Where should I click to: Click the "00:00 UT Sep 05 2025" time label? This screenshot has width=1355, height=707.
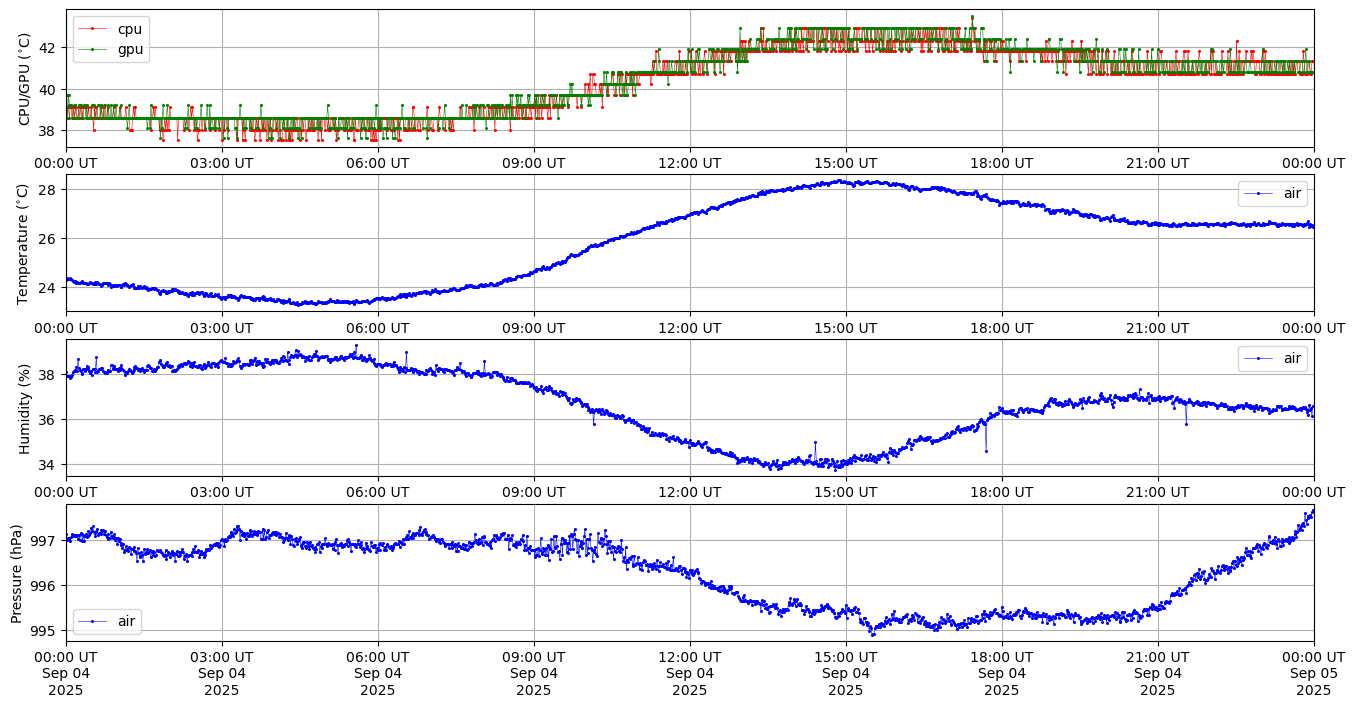pyautogui.click(x=1314, y=674)
